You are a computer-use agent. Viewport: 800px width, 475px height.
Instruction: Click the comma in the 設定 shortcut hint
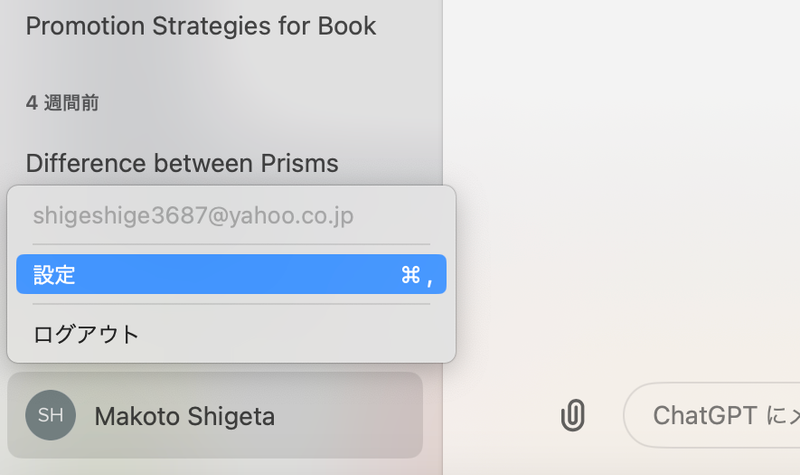coord(430,279)
